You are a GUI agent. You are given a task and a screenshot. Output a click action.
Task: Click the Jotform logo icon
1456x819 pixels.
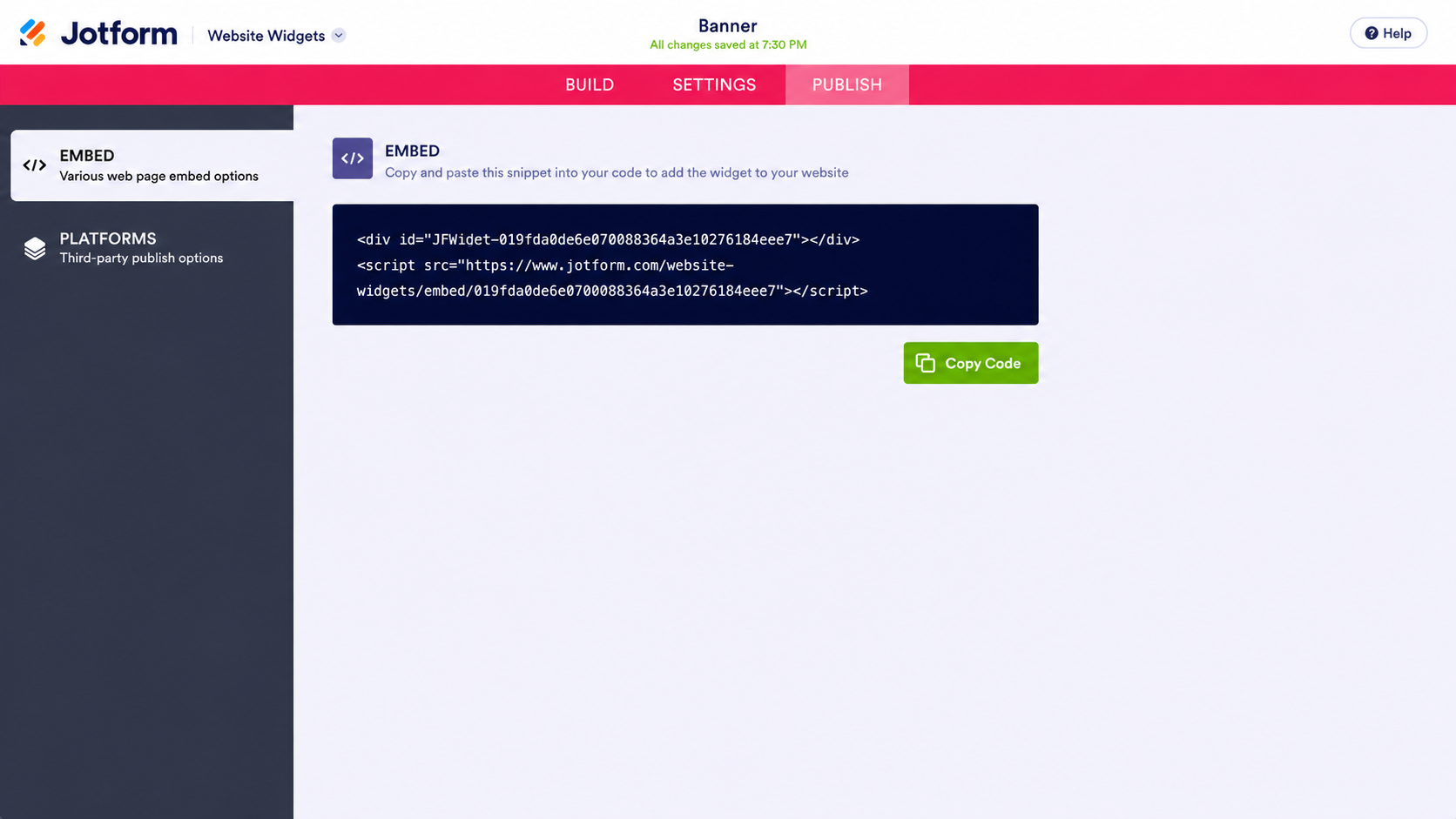point(33,33)
